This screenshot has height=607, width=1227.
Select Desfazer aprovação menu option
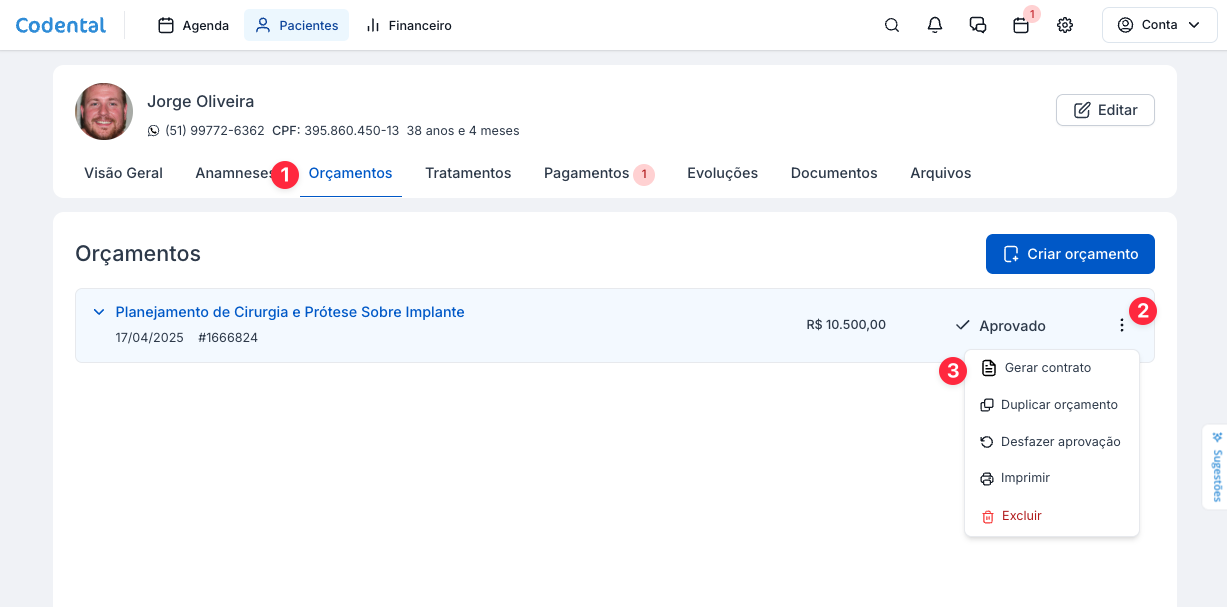(1060, 442)
